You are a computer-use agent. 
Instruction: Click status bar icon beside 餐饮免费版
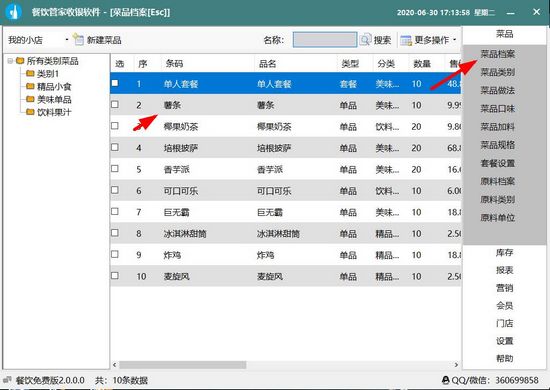(x=7, y=380)
